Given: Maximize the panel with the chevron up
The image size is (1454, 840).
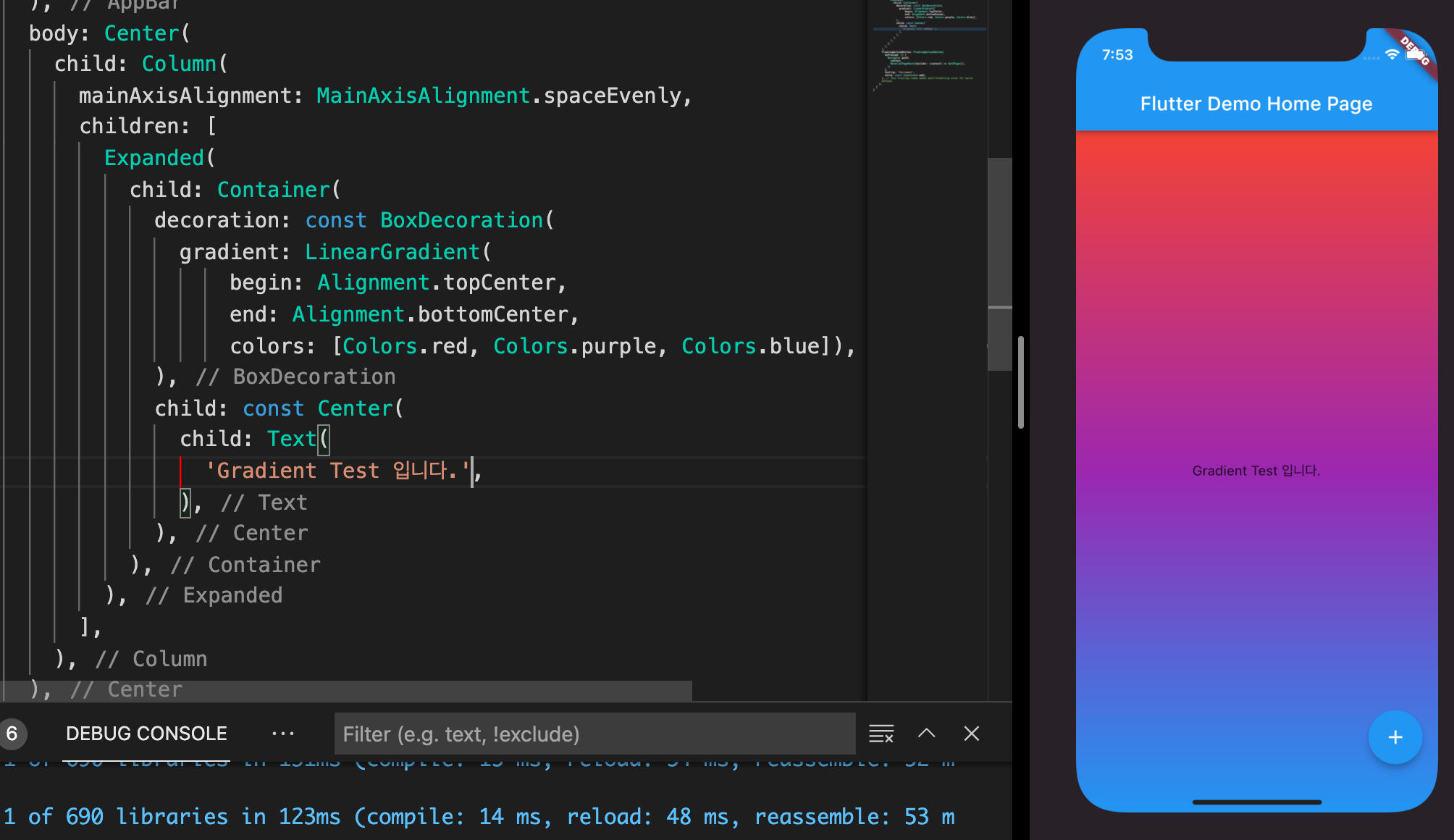Looking at the screenshot, I should (x=926, y=734).
